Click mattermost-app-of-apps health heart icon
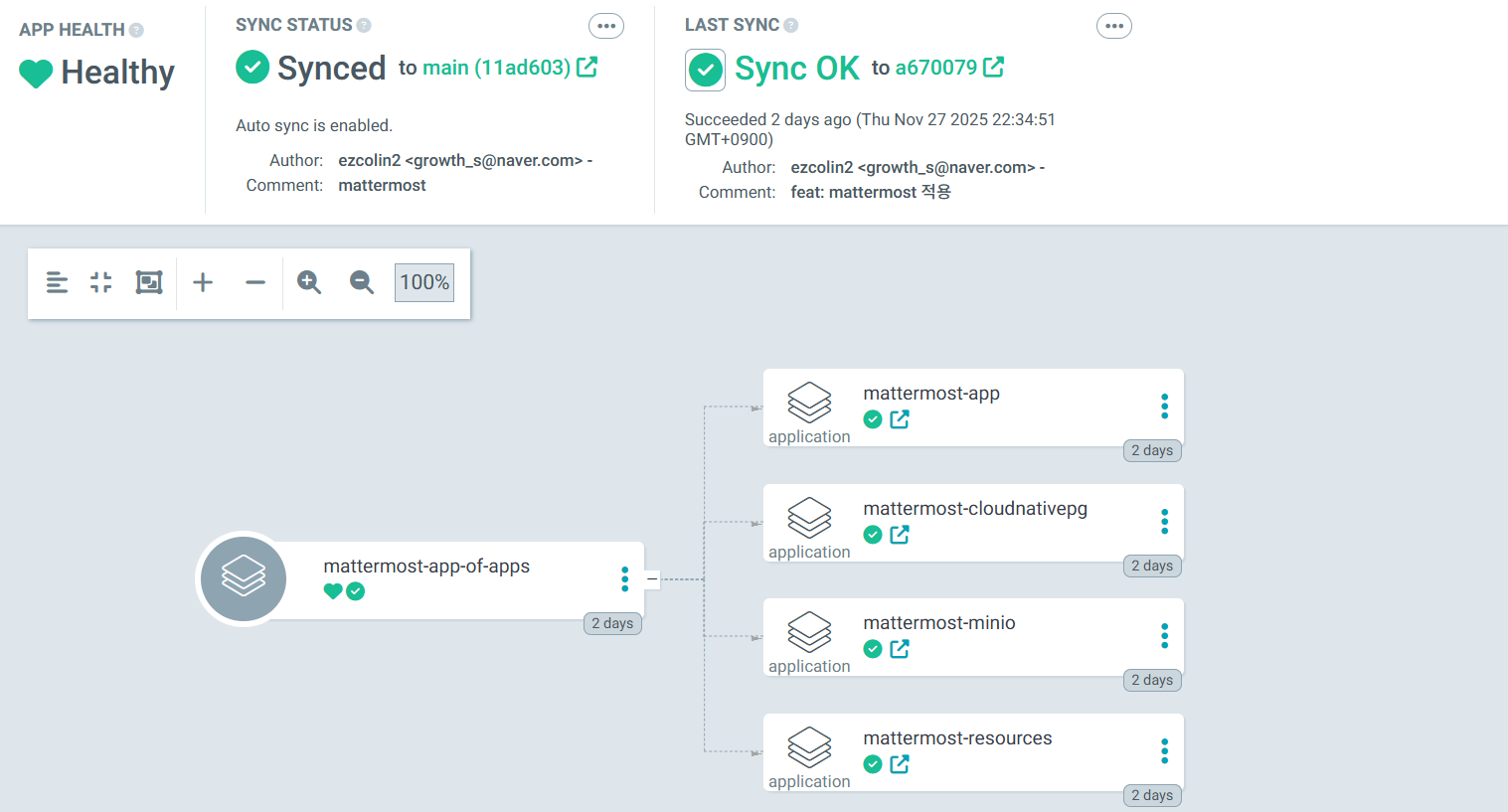Viewport: 1508px width, 812px height. [x=333, y=591]
